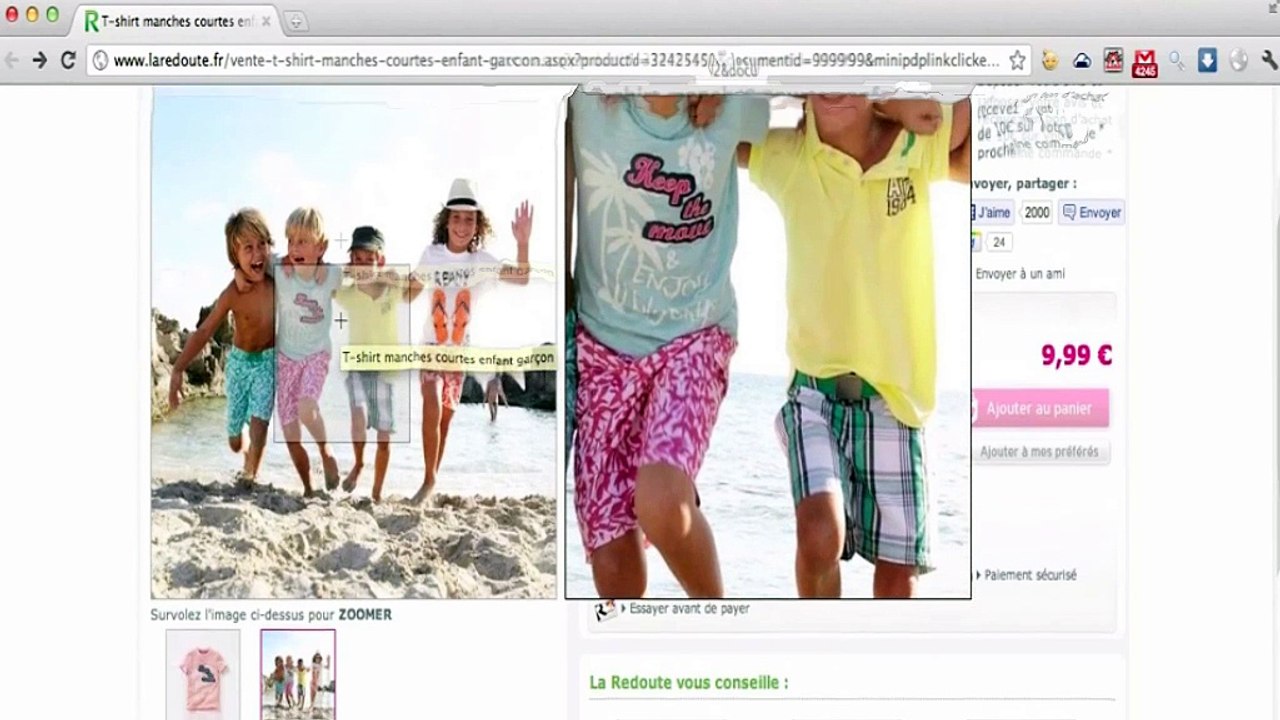Maximize the browser window with green button
The image size is (1280, 720).
click(52, 14)
